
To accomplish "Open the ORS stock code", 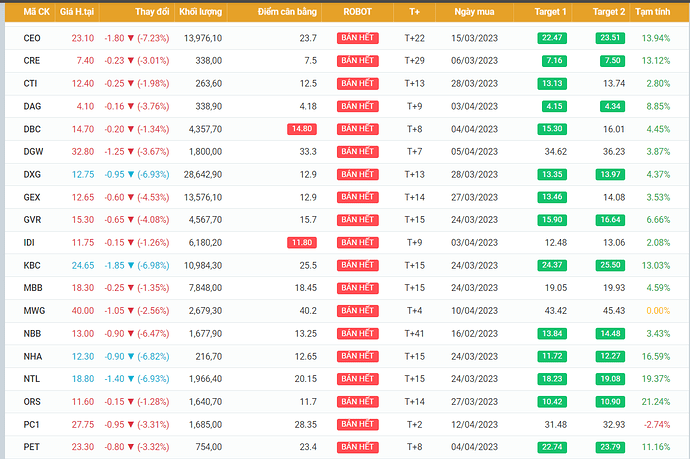I will pyautogui.click(x=32, y=402).
